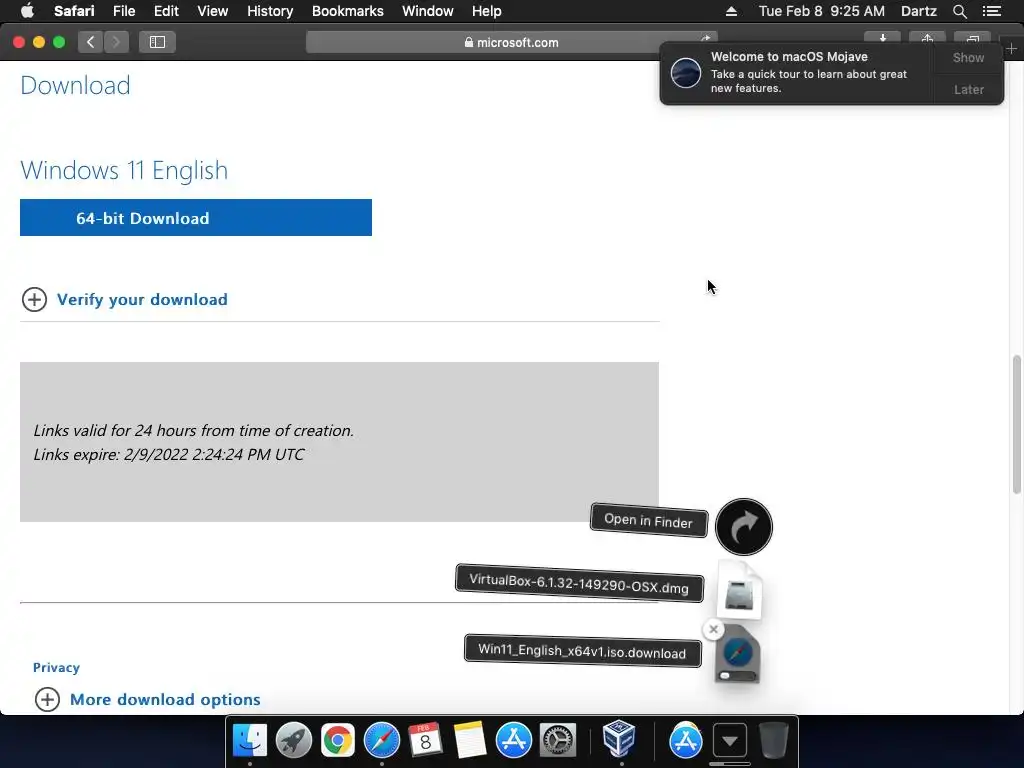Click Show on the Mojave notification
This screenshot has width=1024, height=768.
pyautogui.click(x=968, y=57)
